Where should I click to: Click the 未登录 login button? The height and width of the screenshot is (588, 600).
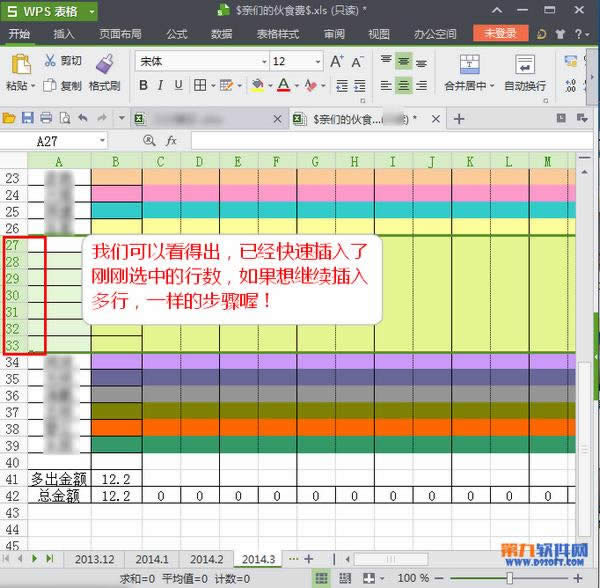[x=500, y=33]
